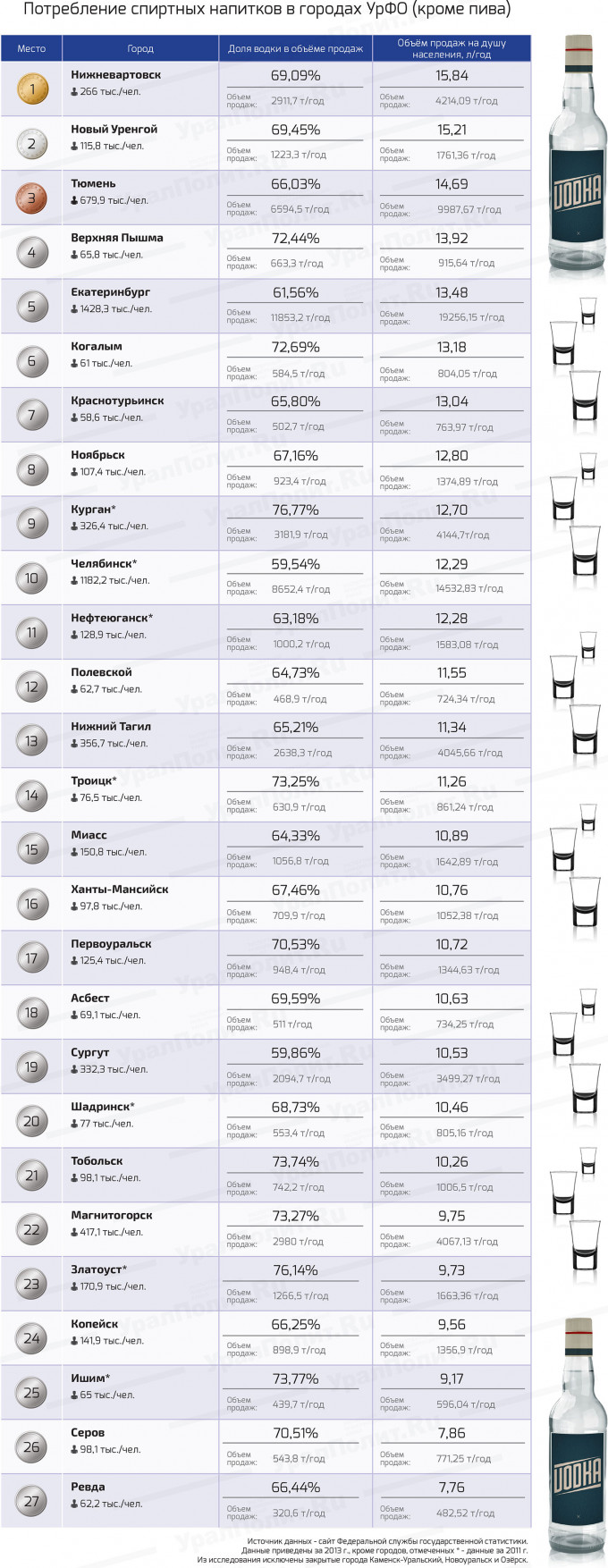The height and width of the screenshot is (1568, 608).
Task: Click the Объём продаж на душу населения header
Action: 452,48
